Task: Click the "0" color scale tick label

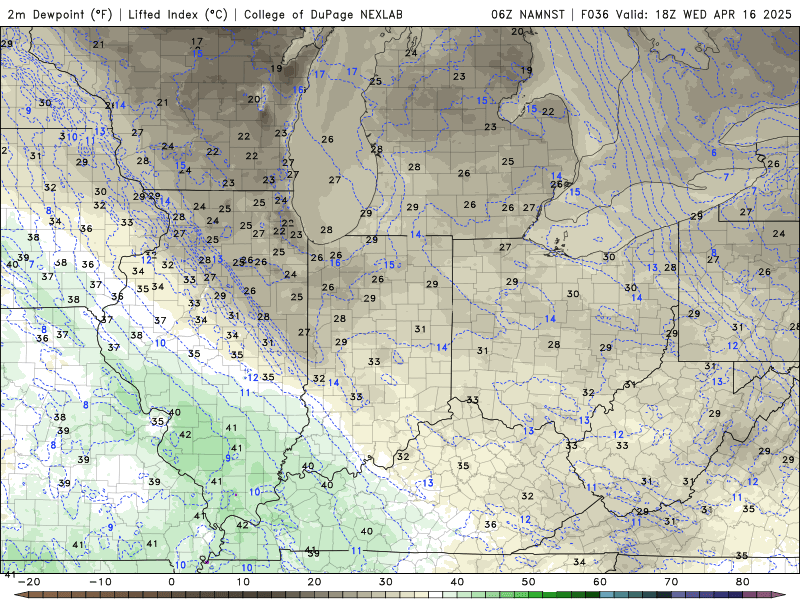Action: tap(171, 582)
